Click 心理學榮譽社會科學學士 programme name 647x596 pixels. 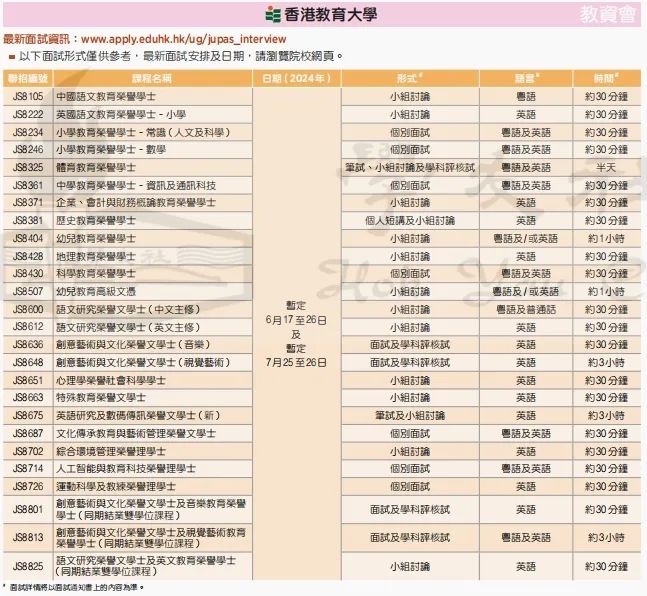(111, 380)
